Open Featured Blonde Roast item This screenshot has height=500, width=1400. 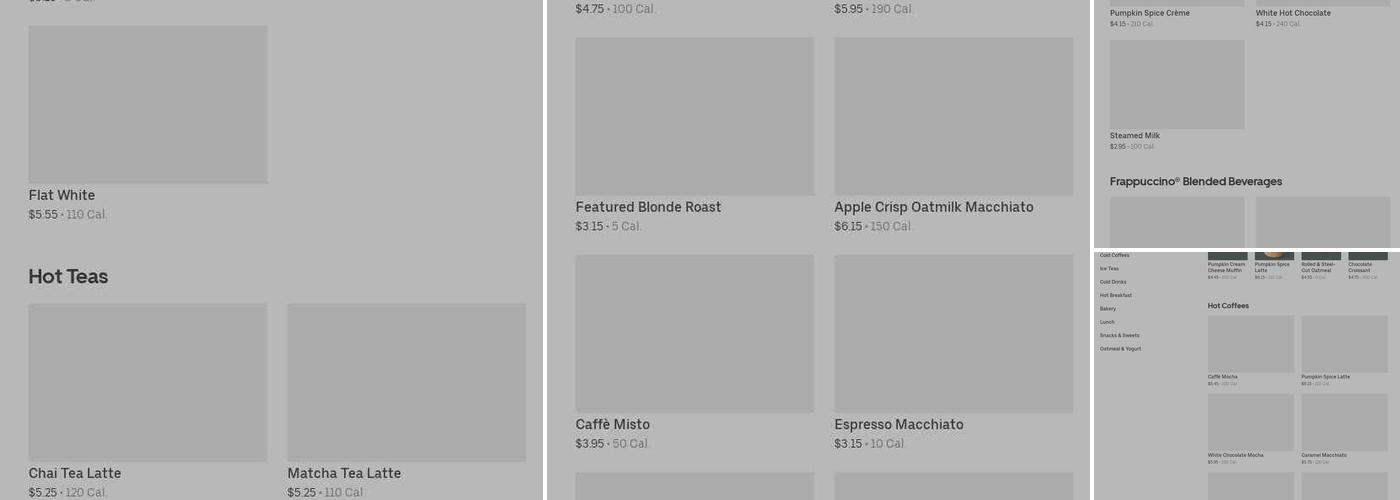tap(694, 117)
